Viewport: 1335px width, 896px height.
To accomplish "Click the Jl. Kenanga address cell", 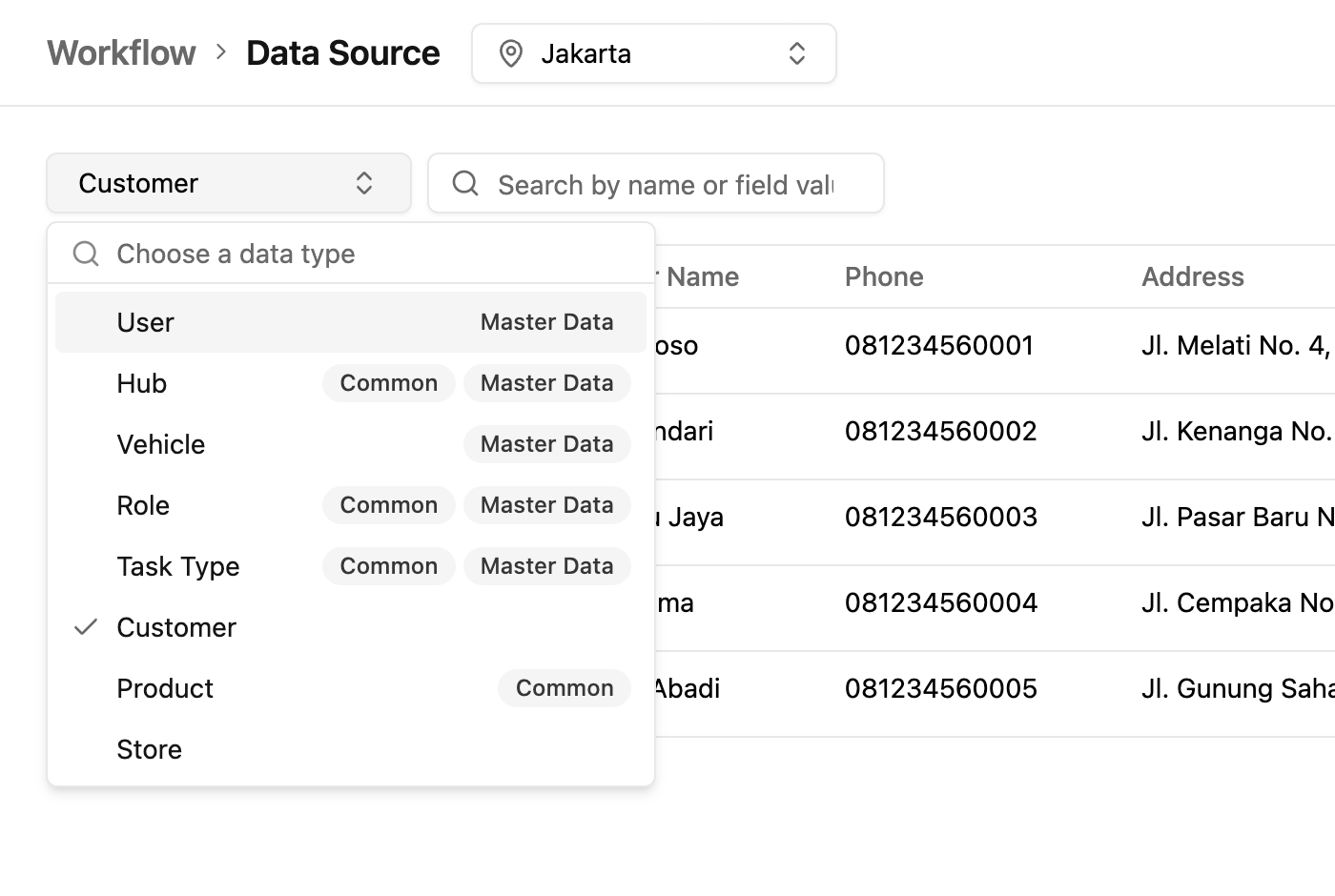I will [1237, 431].
